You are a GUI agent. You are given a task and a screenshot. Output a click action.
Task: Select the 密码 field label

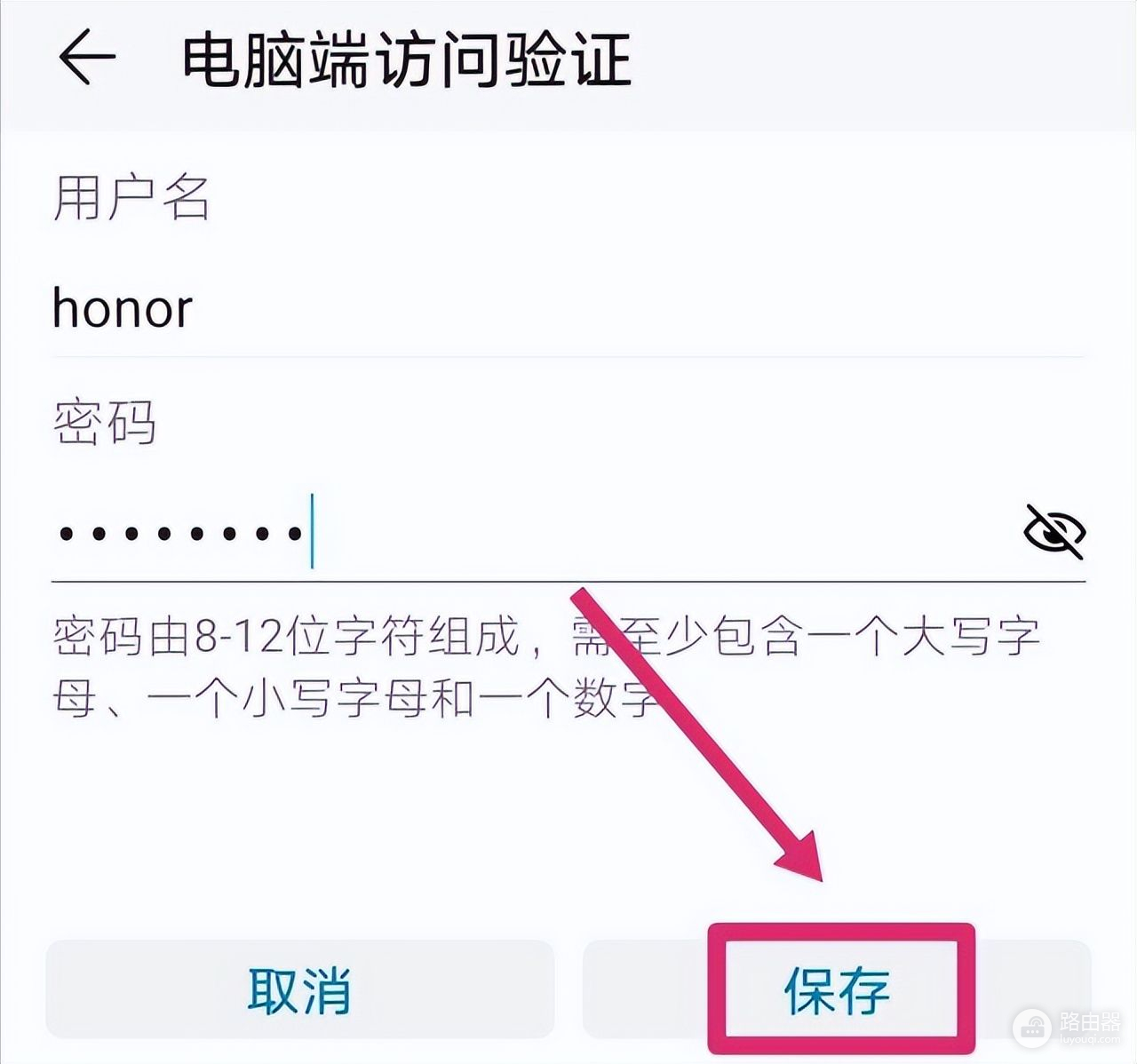point(105,421)
